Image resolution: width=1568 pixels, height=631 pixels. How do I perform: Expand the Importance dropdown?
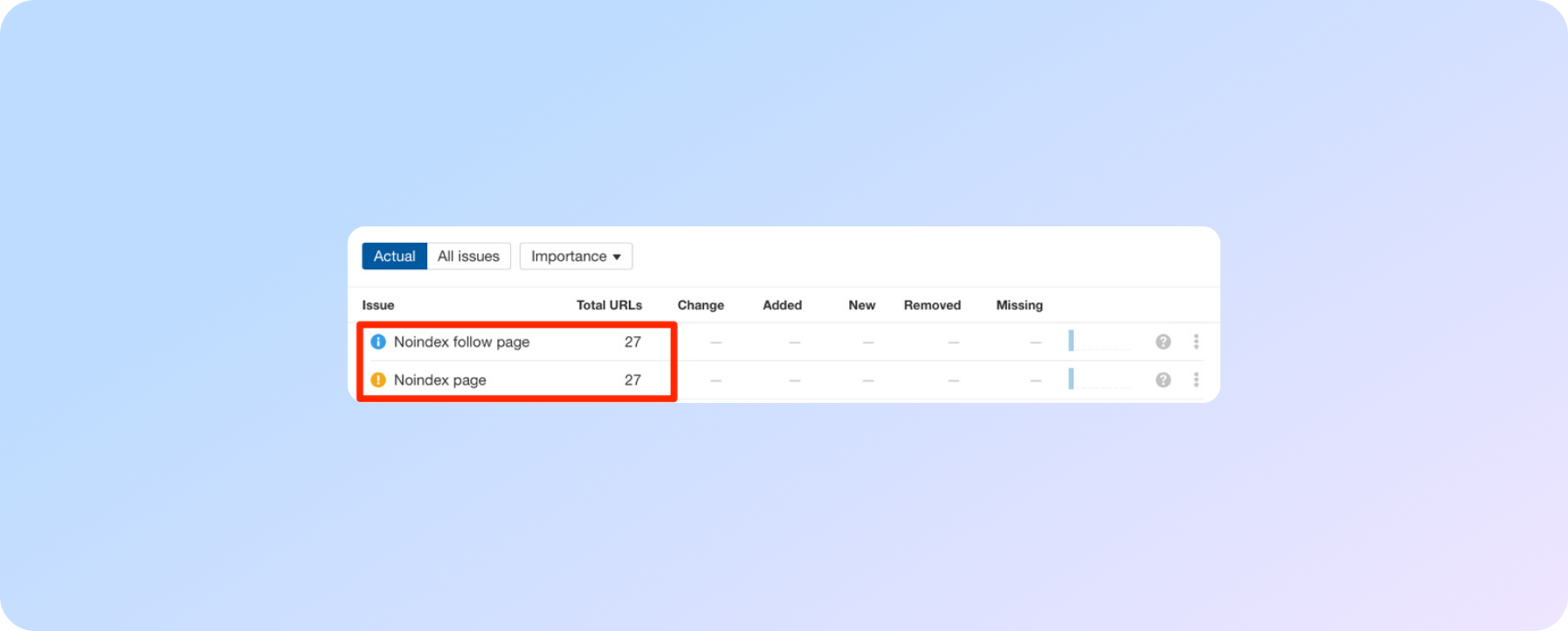point(576,256)
